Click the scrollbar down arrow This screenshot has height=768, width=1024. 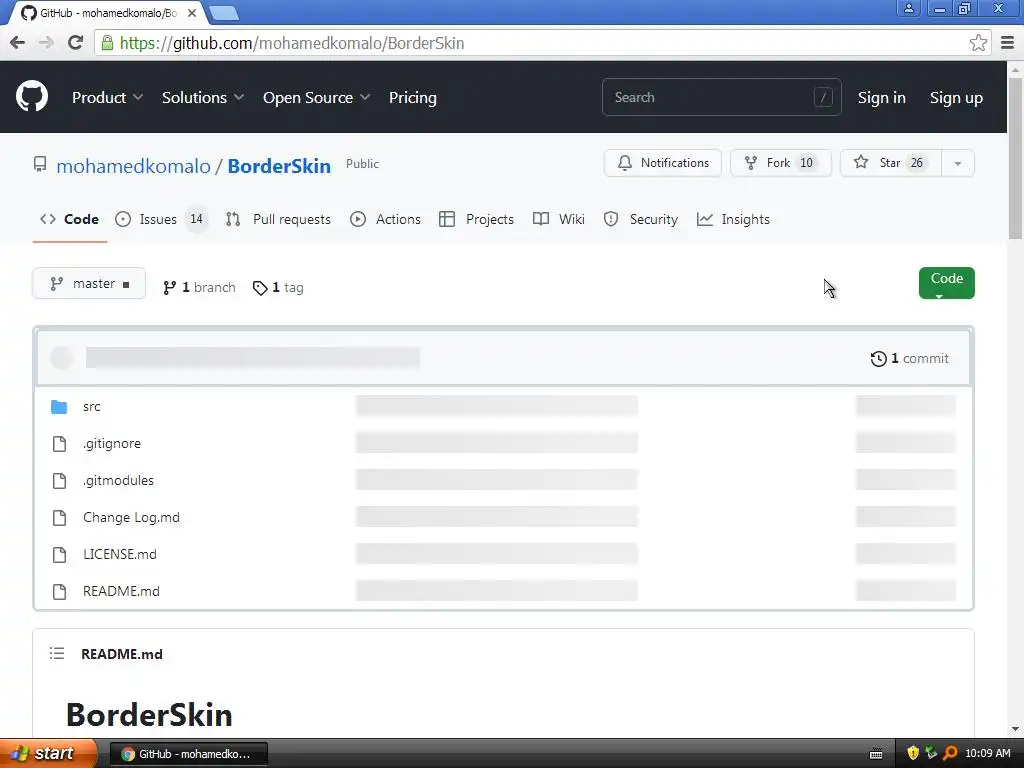pyautogui.click(x=1016, y=729)
